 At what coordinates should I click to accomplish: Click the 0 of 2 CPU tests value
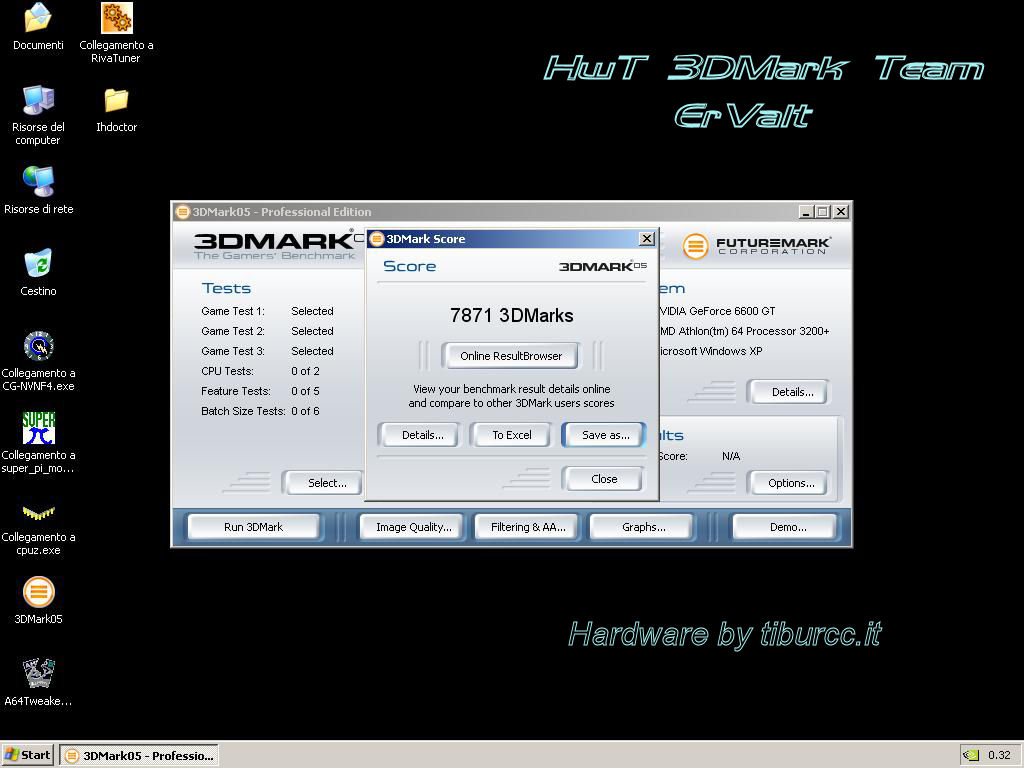[x=305, y=372]
